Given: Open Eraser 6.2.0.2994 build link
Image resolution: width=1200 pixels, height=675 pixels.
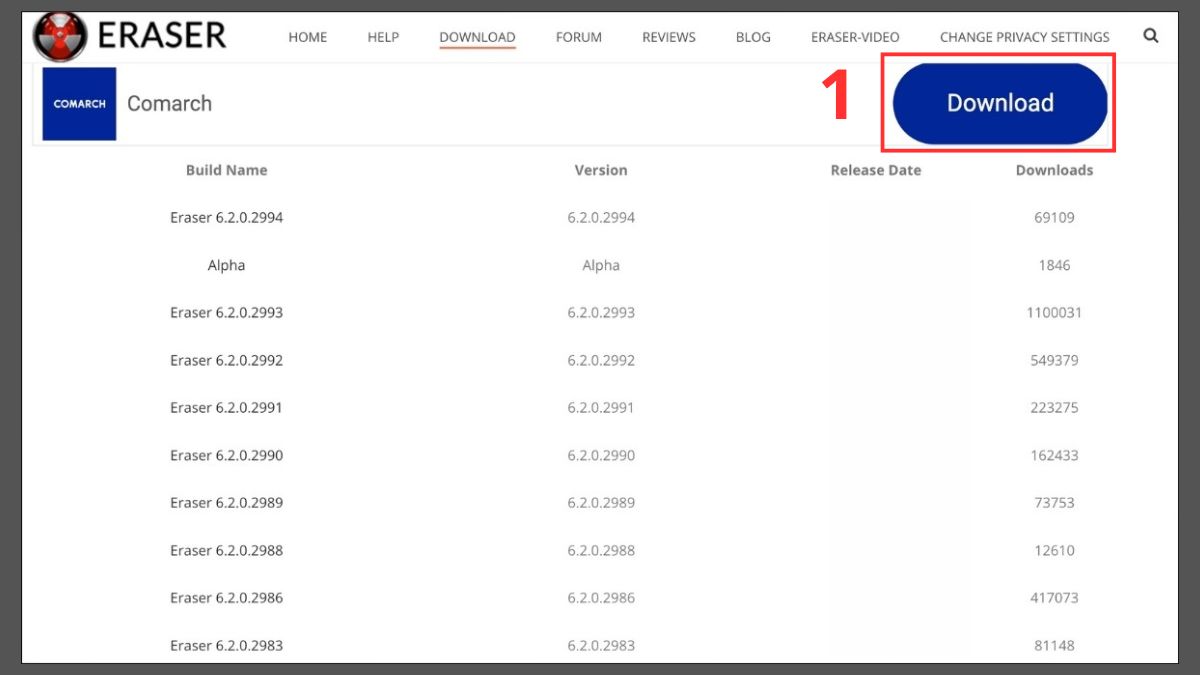Looking at the screenshot, I should 227,217.
